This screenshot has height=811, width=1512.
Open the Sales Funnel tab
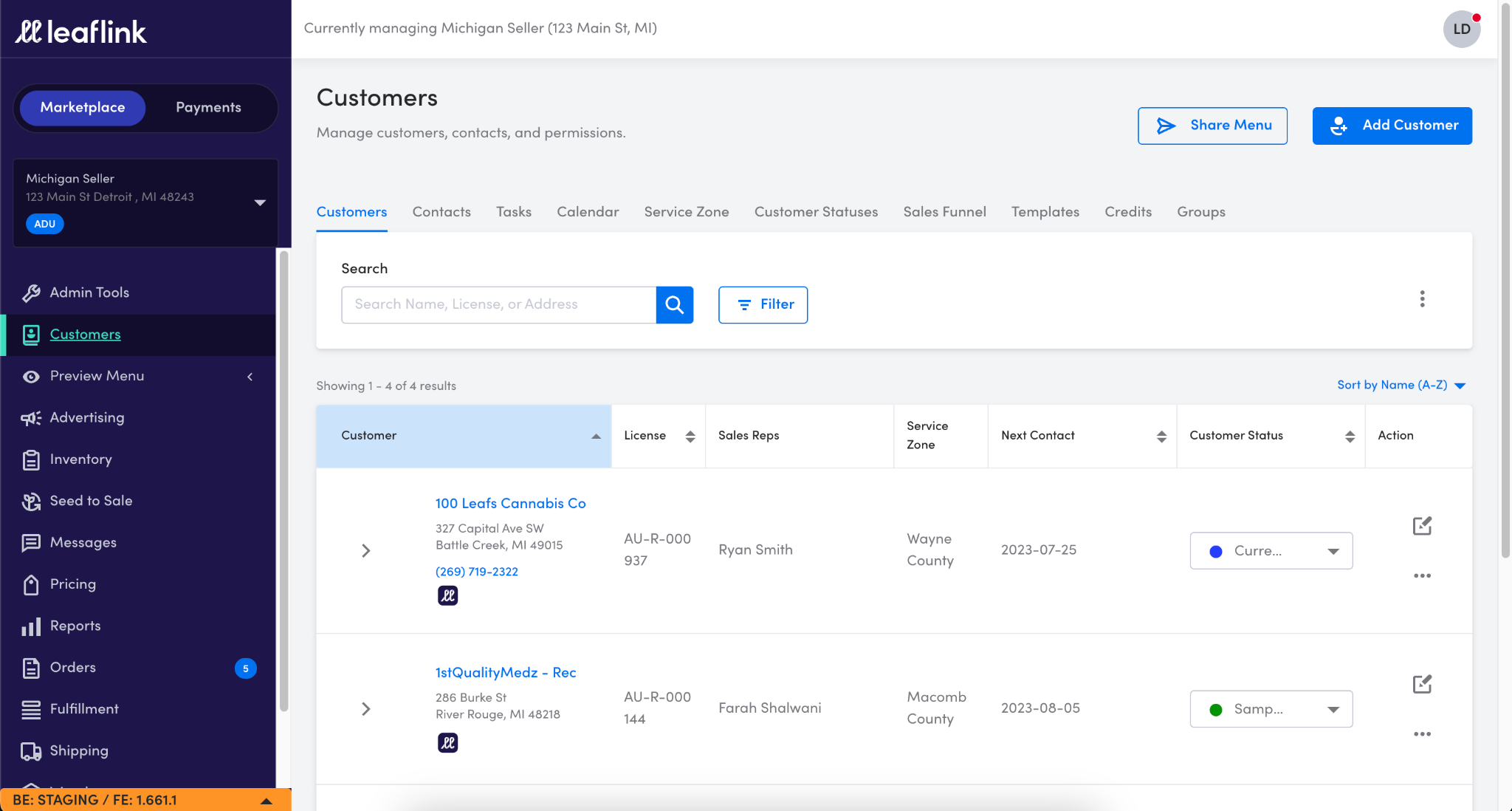(944, 212)
